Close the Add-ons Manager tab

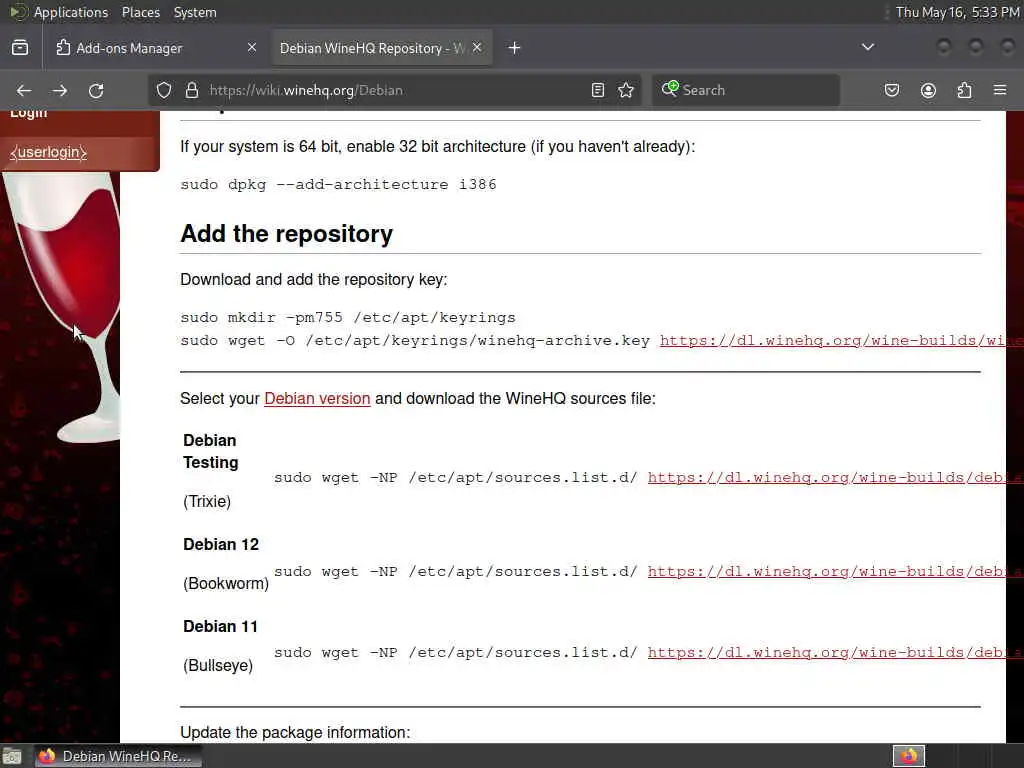[251, 48]
